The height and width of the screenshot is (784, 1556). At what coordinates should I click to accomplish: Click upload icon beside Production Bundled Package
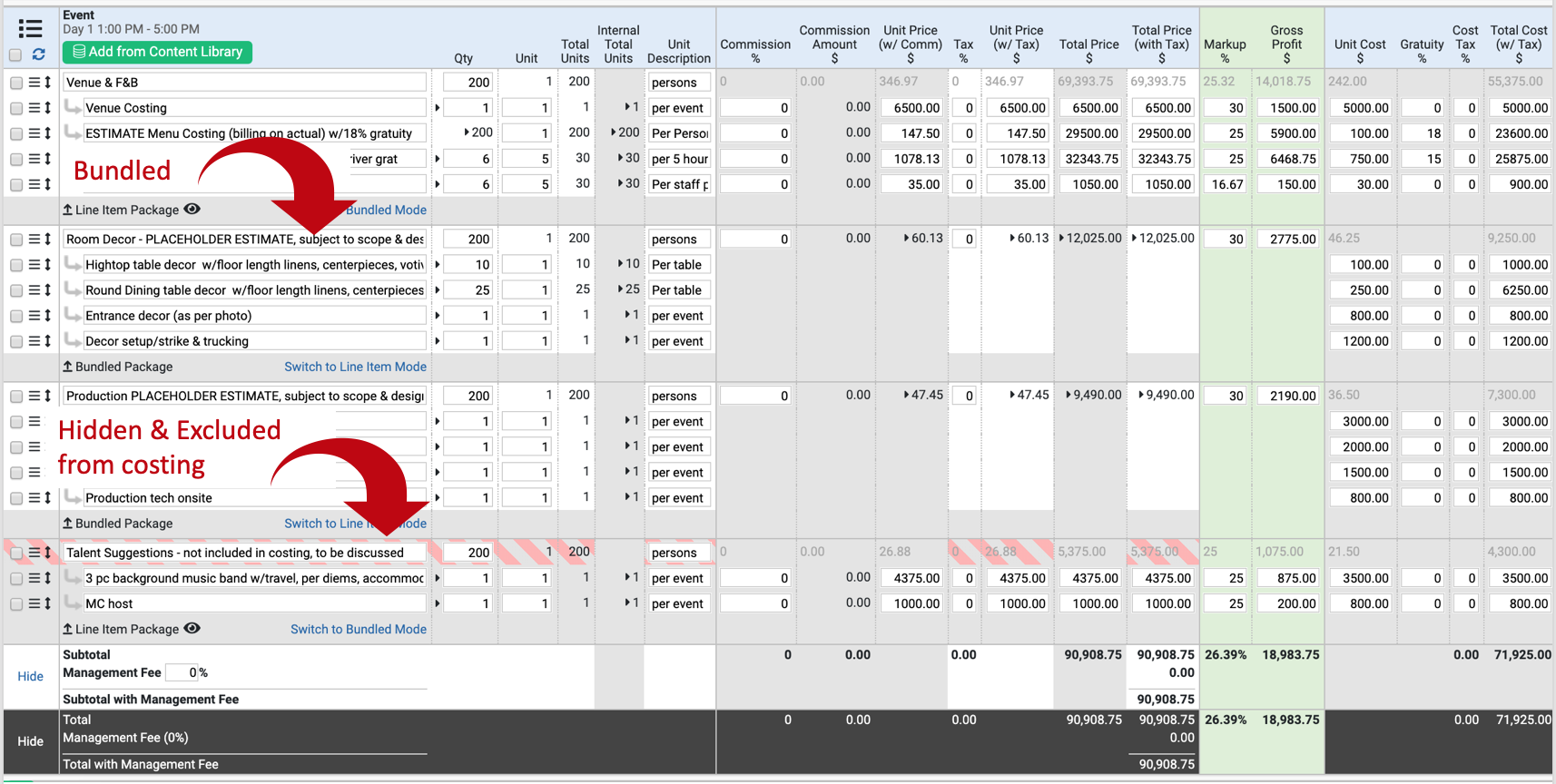[x=67, y=524]
